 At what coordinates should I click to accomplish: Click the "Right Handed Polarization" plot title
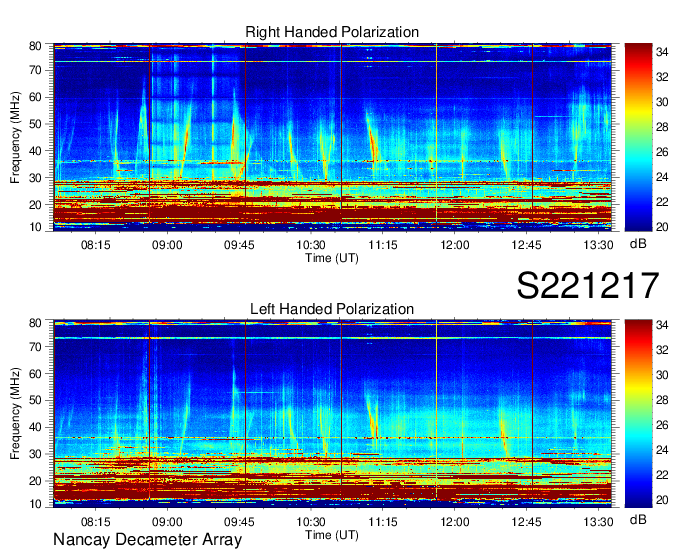coord(332,32)
